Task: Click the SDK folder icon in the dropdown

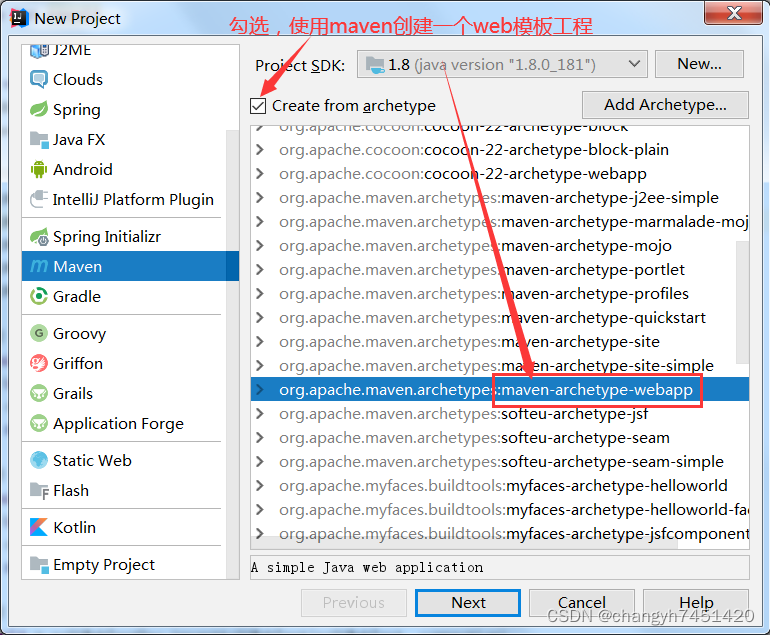Action: click(x=375, y=64)
